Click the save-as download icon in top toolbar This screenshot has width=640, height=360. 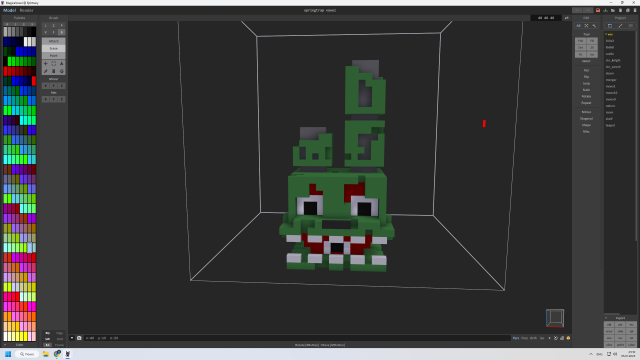(x=605, y=10)
